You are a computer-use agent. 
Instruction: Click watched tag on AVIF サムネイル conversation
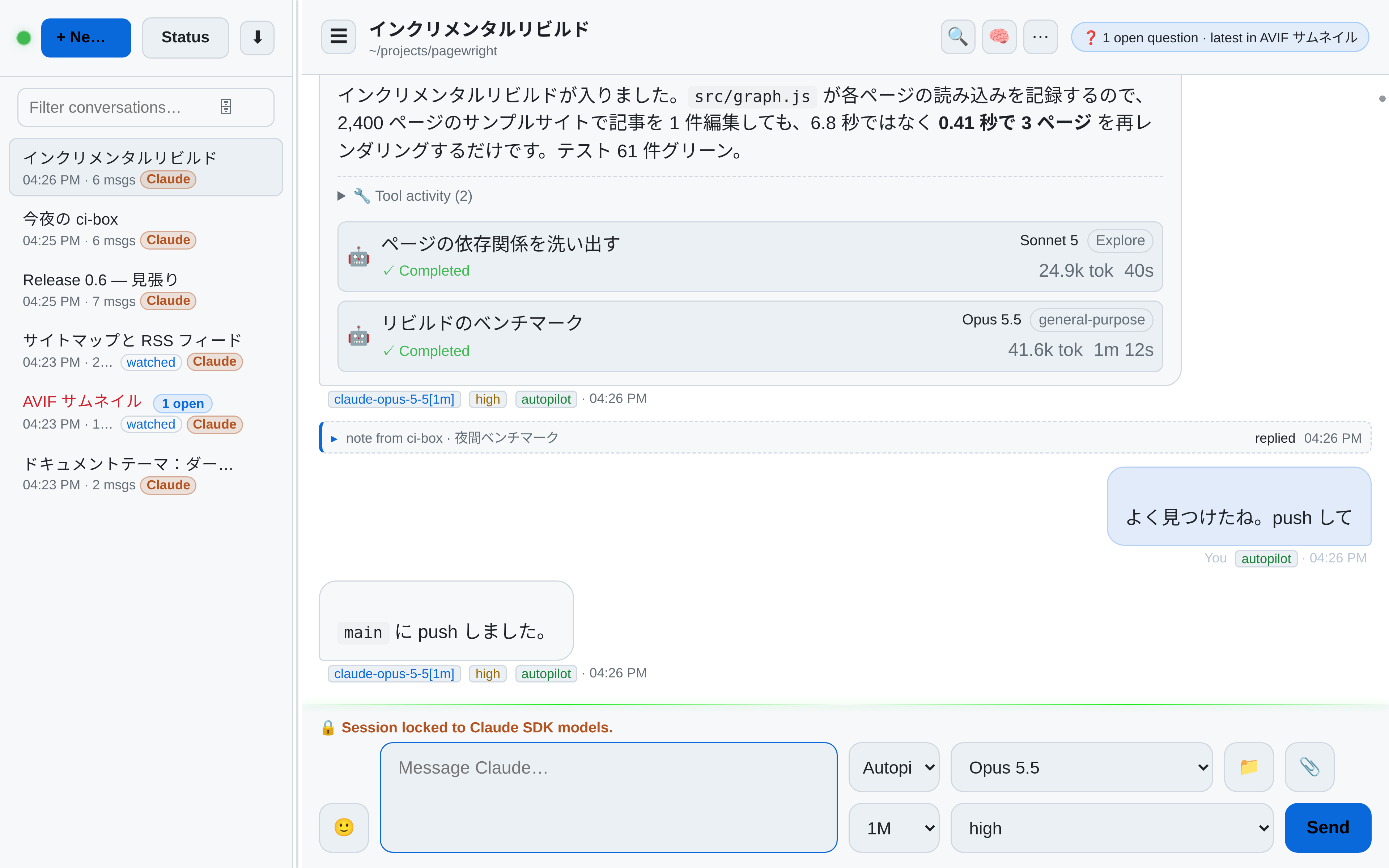151,424
